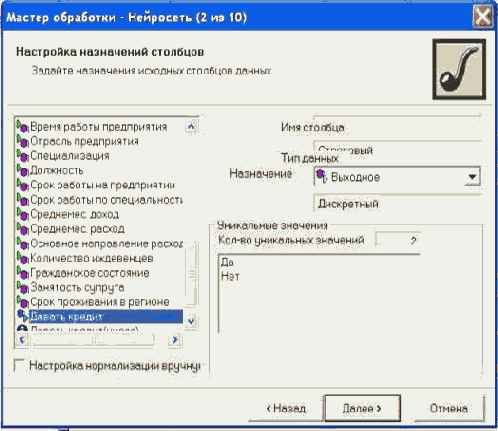The height and width of the screenshot is (431, 498).
Task: Select Срок проживания в регионе item
Action: pos(100,302)
